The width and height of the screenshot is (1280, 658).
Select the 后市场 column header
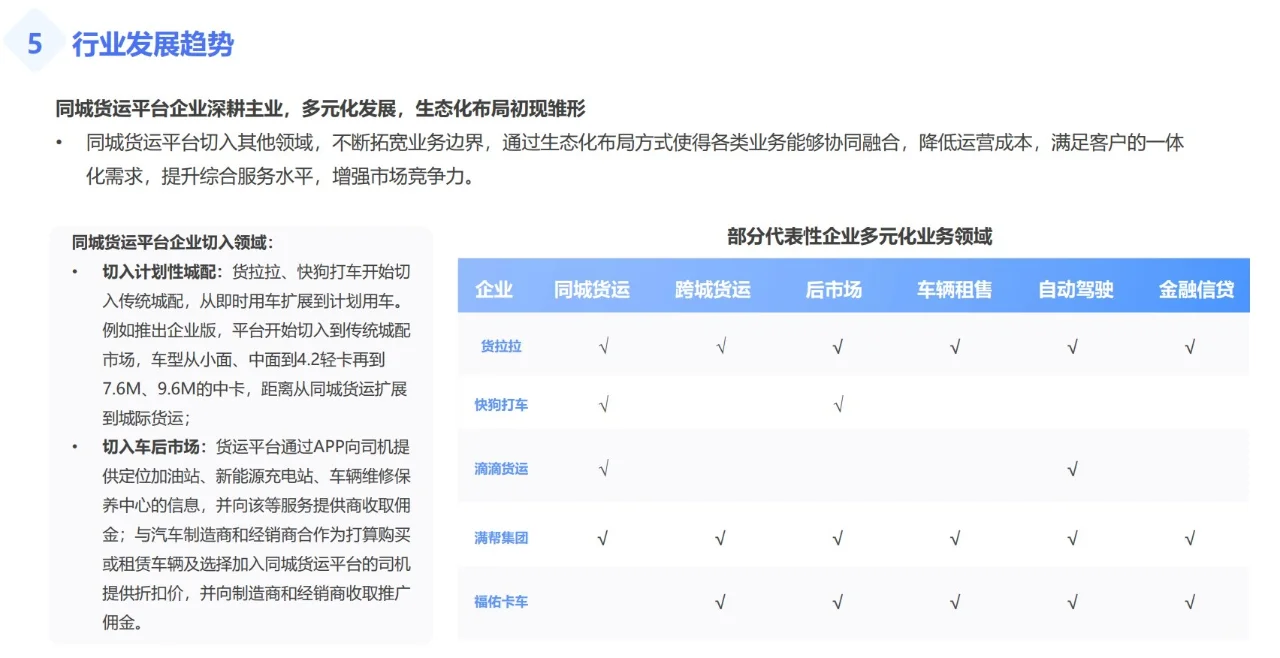pyautogui.click(x=833, y=290)
